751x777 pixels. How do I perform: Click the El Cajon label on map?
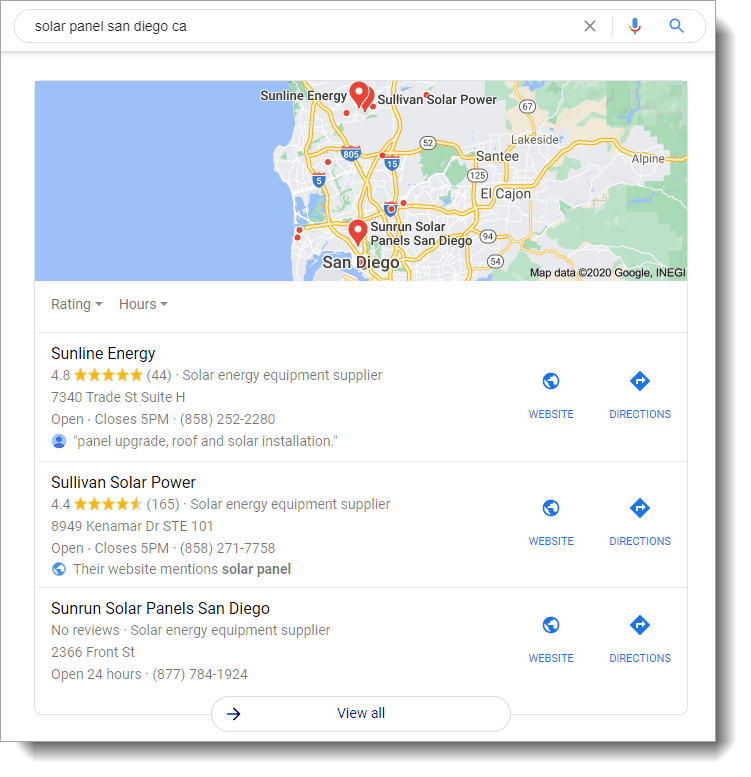coord(505,194)
